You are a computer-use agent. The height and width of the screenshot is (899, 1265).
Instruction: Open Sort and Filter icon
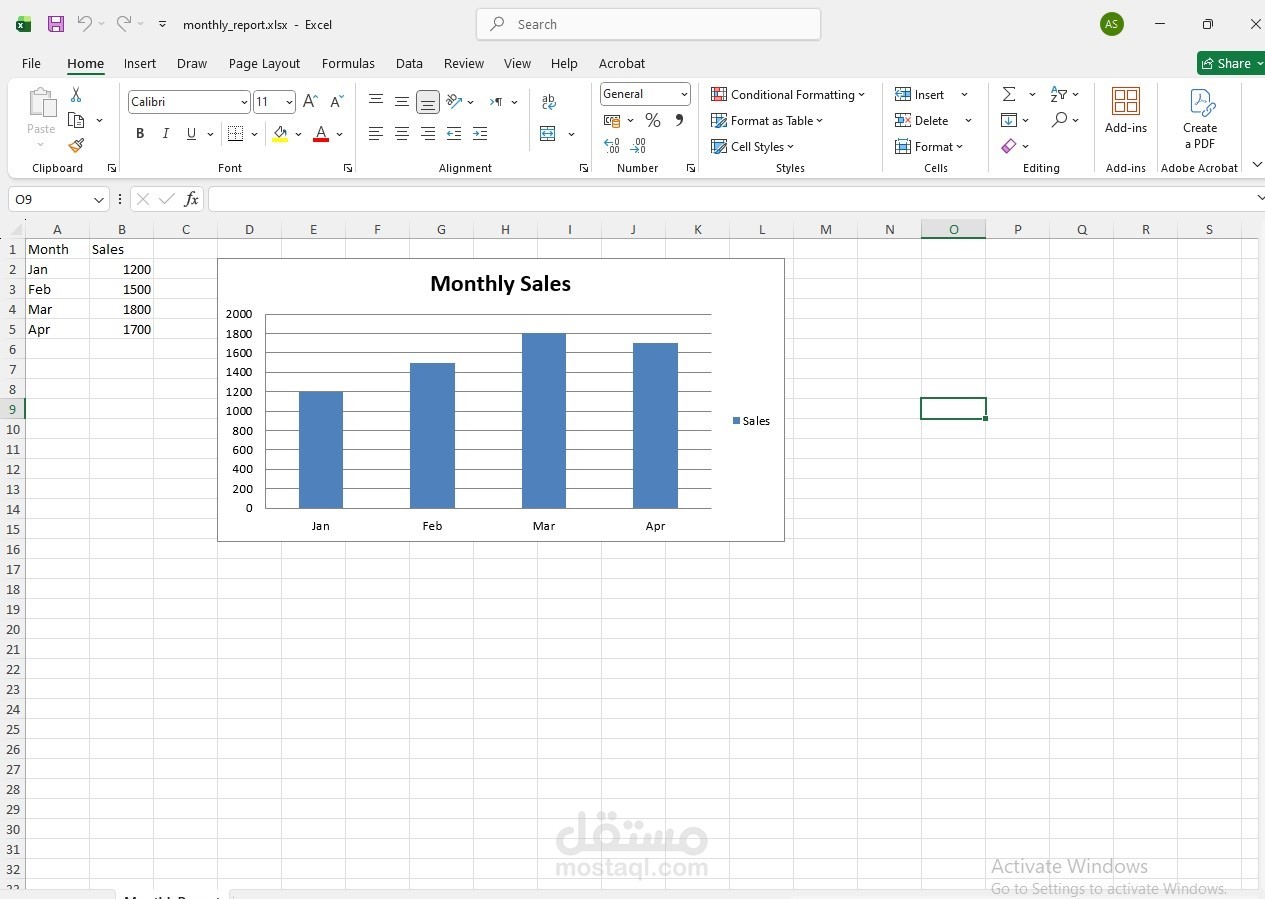click(1059, 94)
